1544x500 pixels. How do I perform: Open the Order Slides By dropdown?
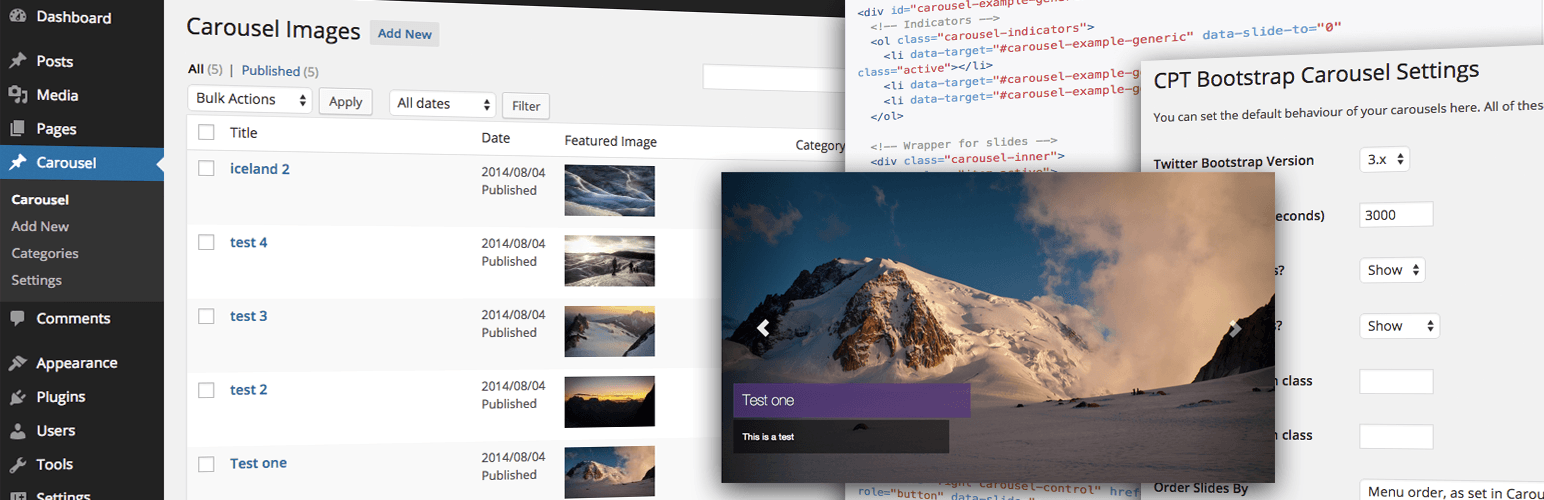pos(1452,490)
